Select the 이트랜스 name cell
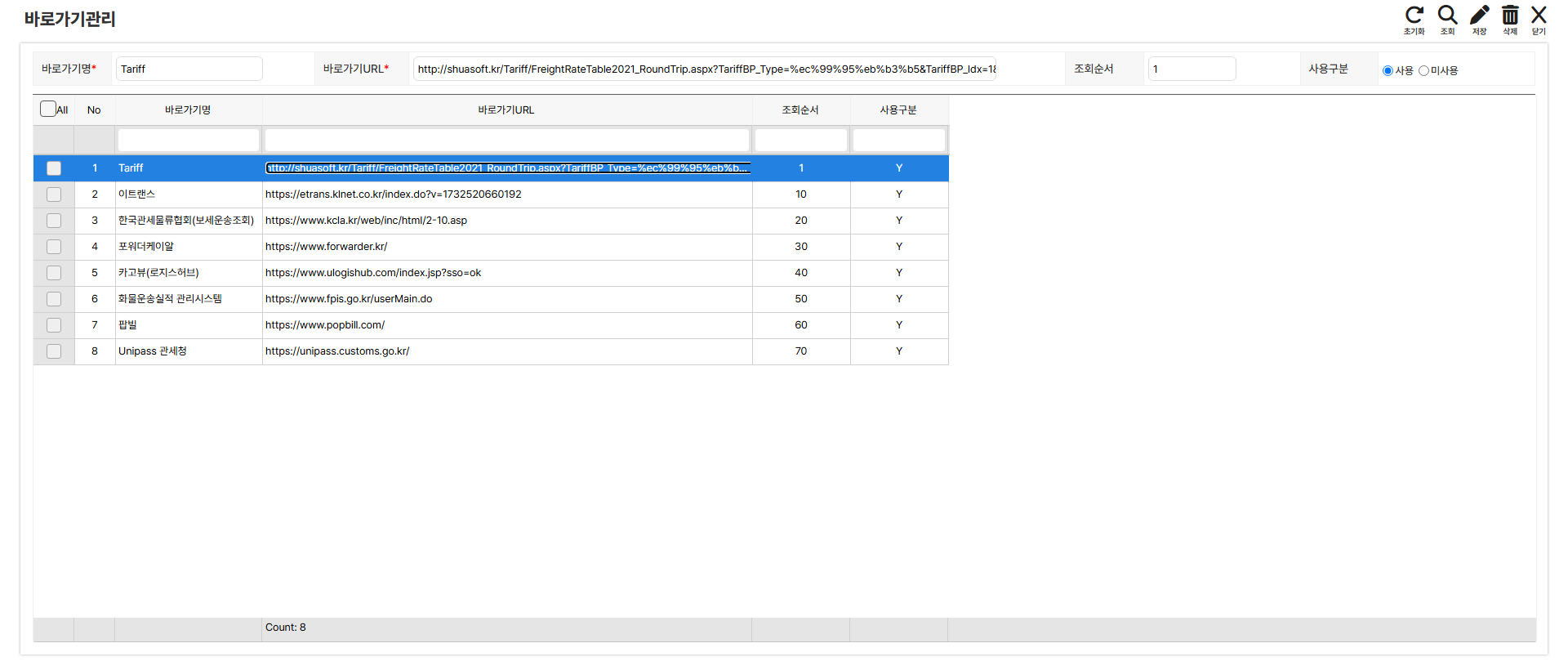This screenshot has height=670, width=1568. click(189, 194)
